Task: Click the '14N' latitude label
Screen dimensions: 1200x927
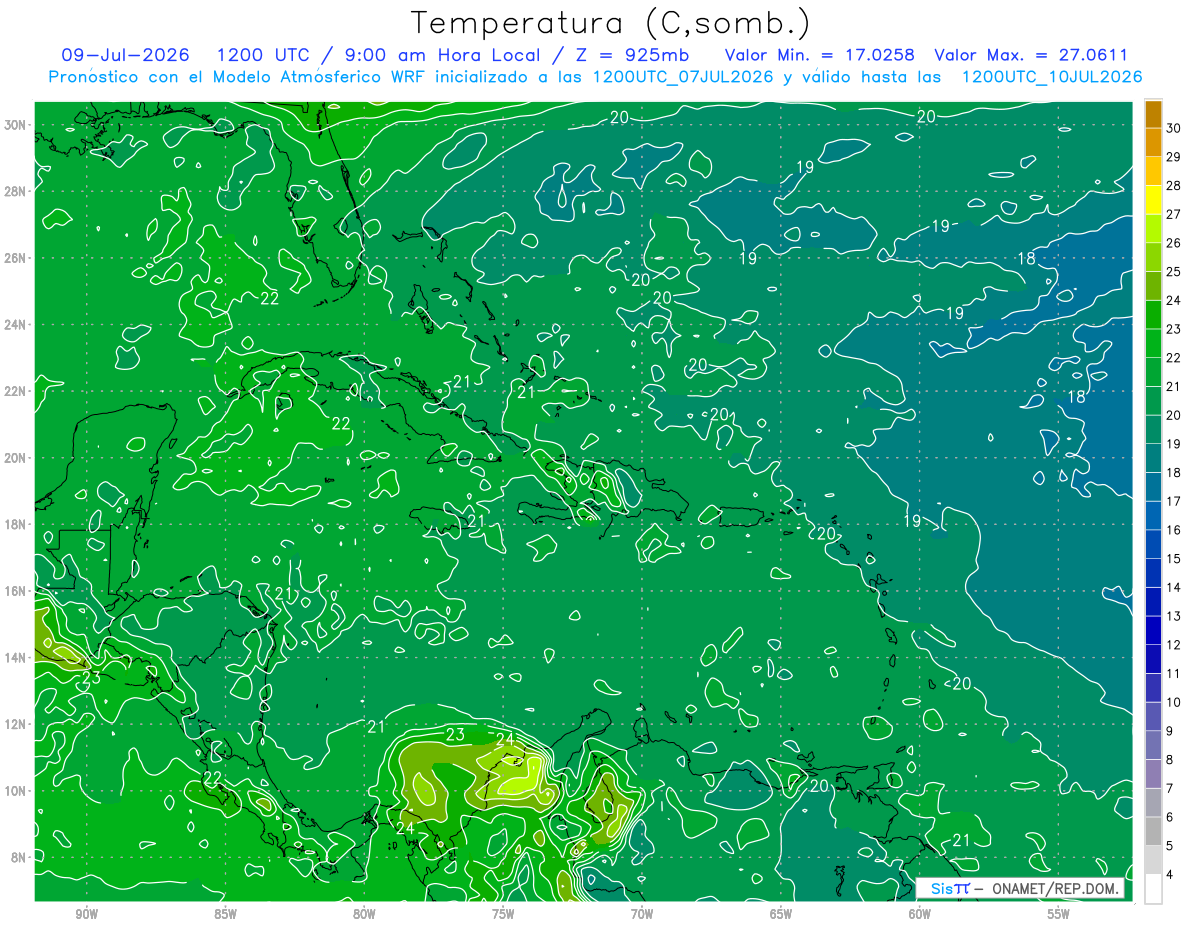Action: (15, 658)
